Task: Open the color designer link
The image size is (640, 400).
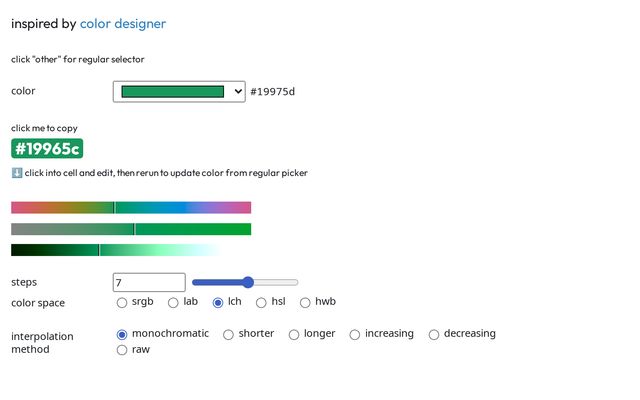Action: [x=123, y=23]
